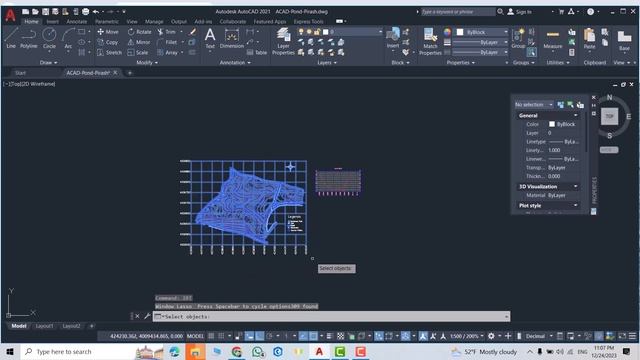
Task: Click the Mirror command
Action: [139, 42]
